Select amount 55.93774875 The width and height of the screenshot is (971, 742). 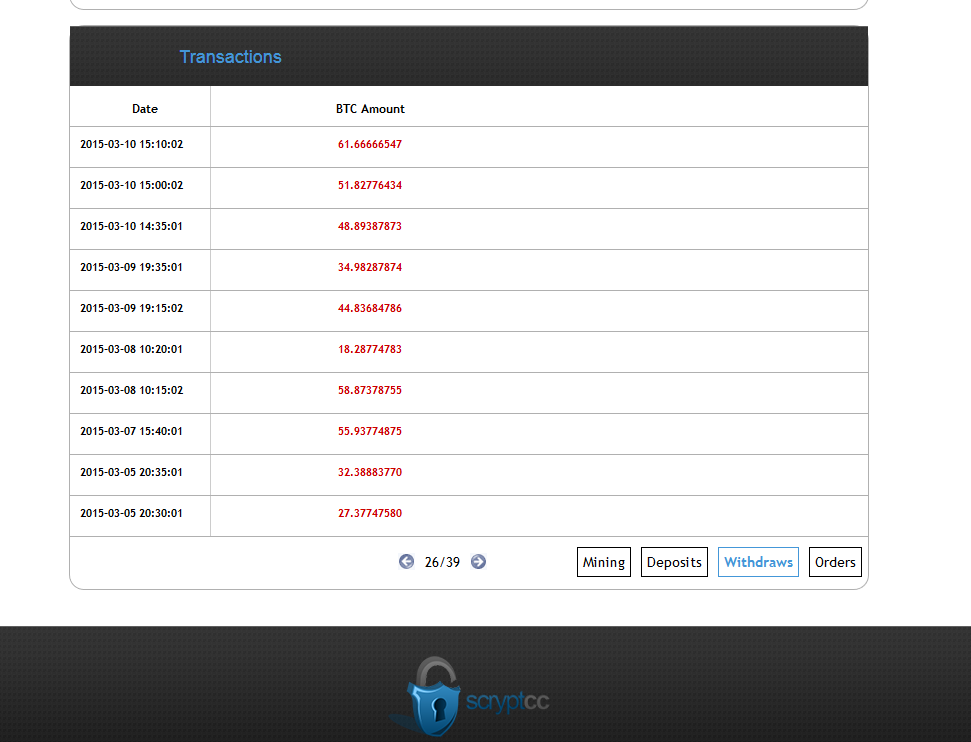(x=370, y=431)
